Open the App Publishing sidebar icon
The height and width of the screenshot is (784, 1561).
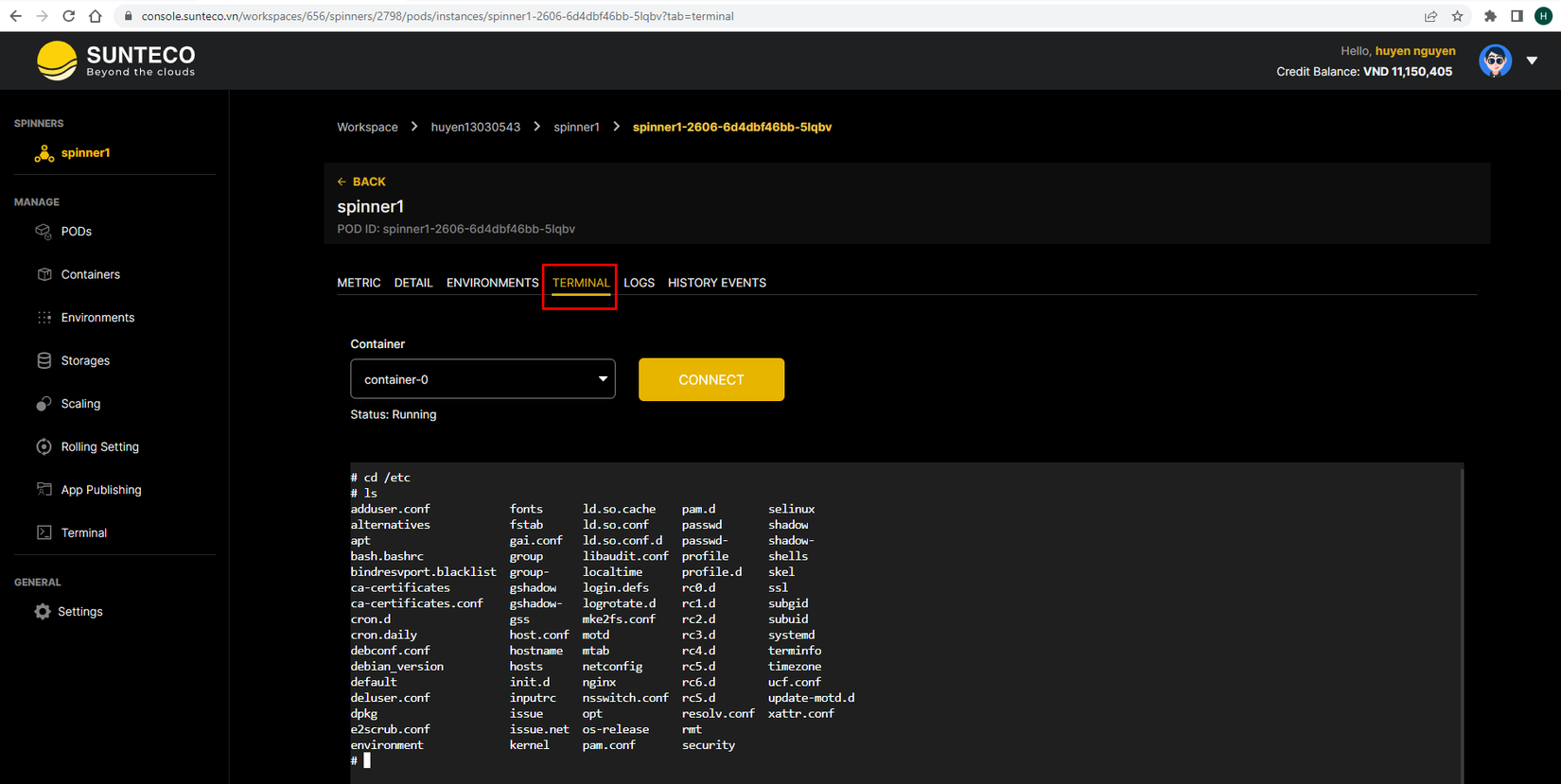click(44, 490)
